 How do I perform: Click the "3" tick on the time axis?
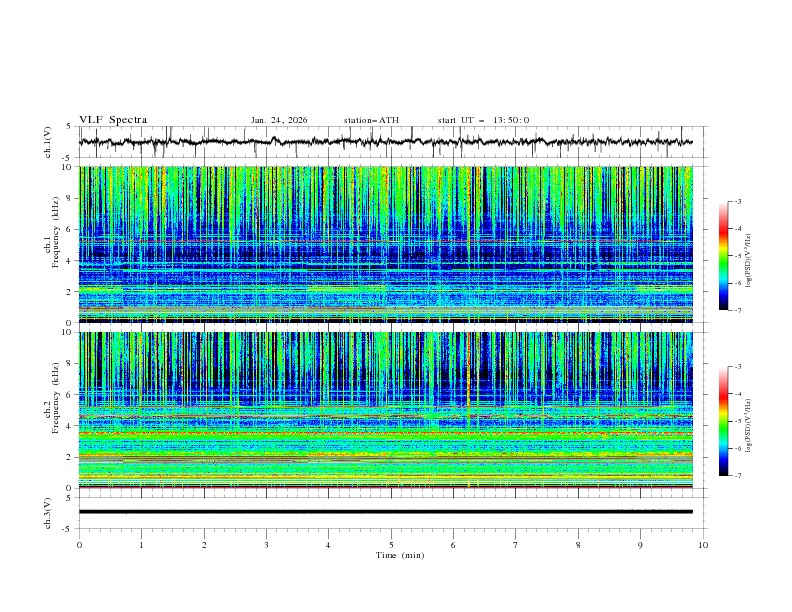266,545
